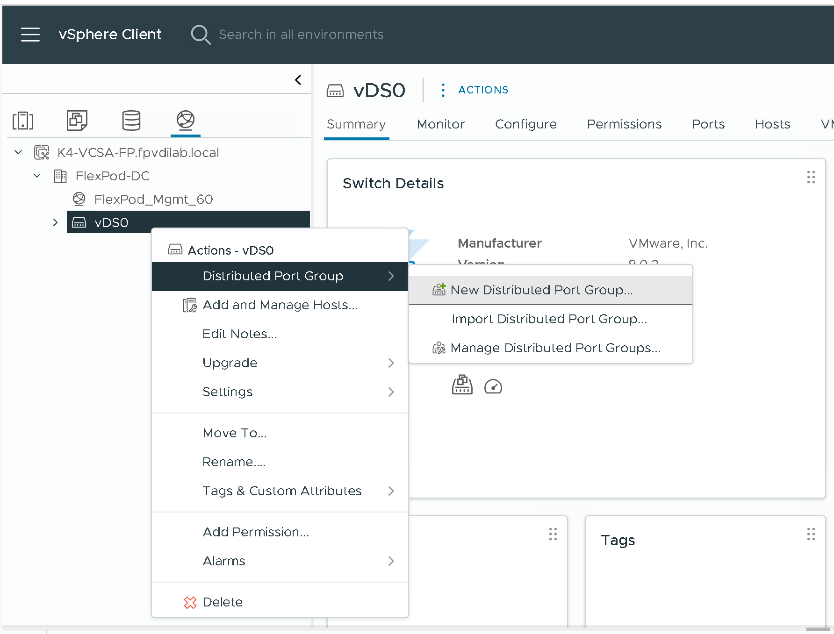Image resolution: width=834 pixels, height=634 pixels.
Task: Click Delete in the context menu
Action: tap(280, 602)
